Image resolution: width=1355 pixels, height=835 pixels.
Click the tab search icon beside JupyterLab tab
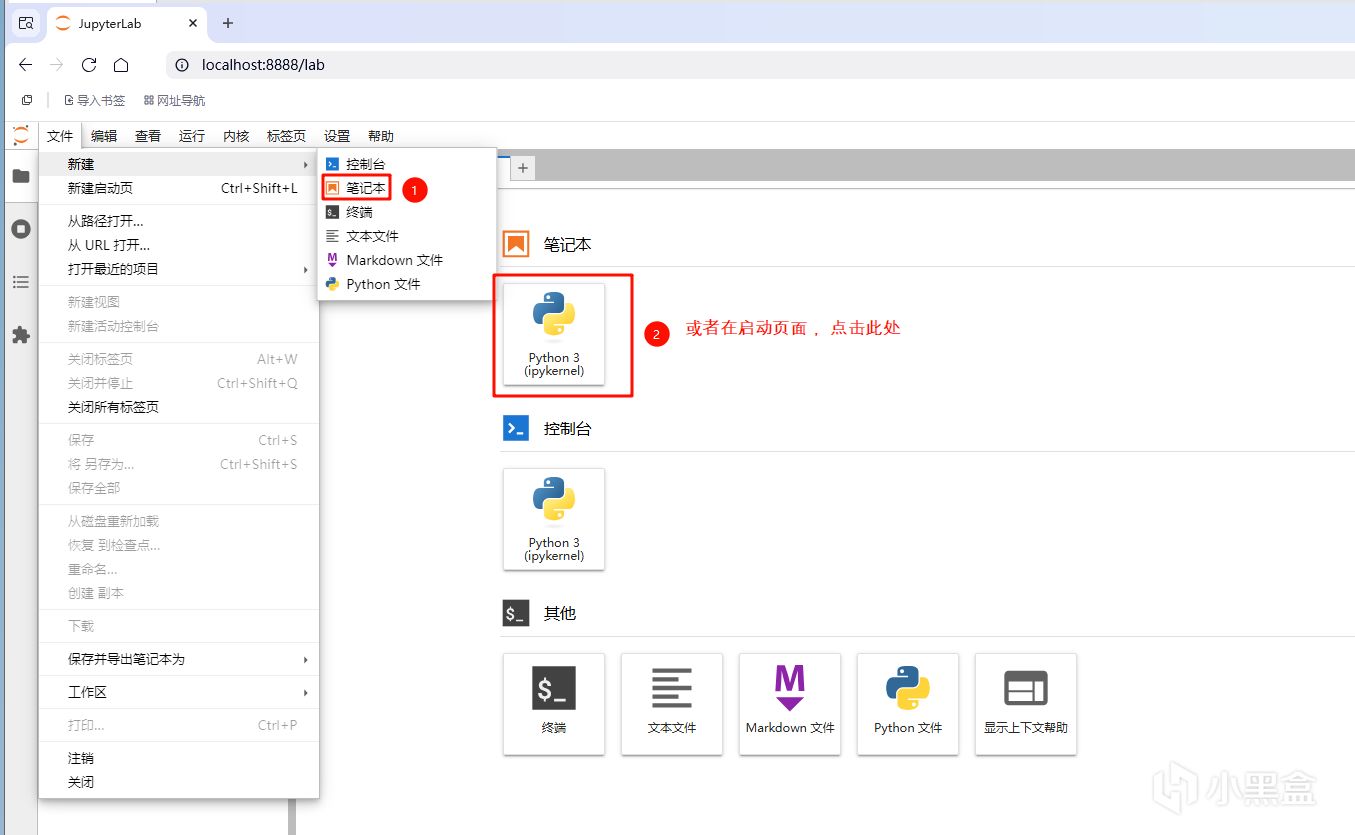[26, 23]
